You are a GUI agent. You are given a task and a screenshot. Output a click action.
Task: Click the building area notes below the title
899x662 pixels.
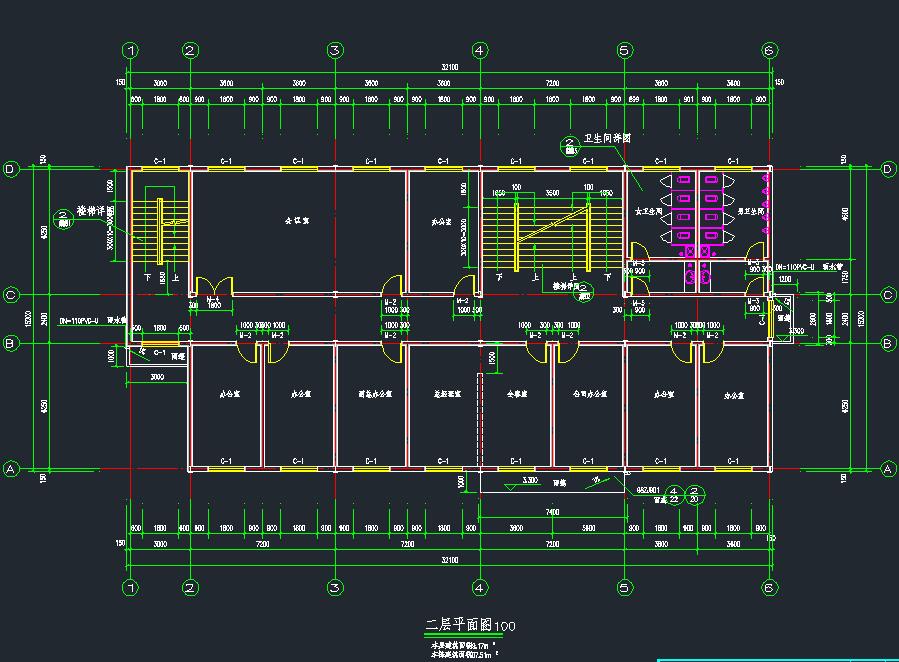(464, 649)
